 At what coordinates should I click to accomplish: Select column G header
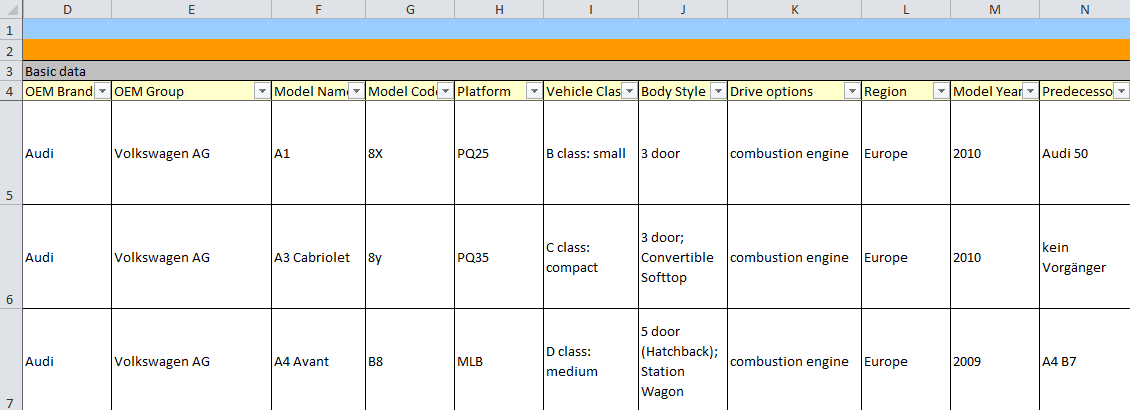pos(410,9)
